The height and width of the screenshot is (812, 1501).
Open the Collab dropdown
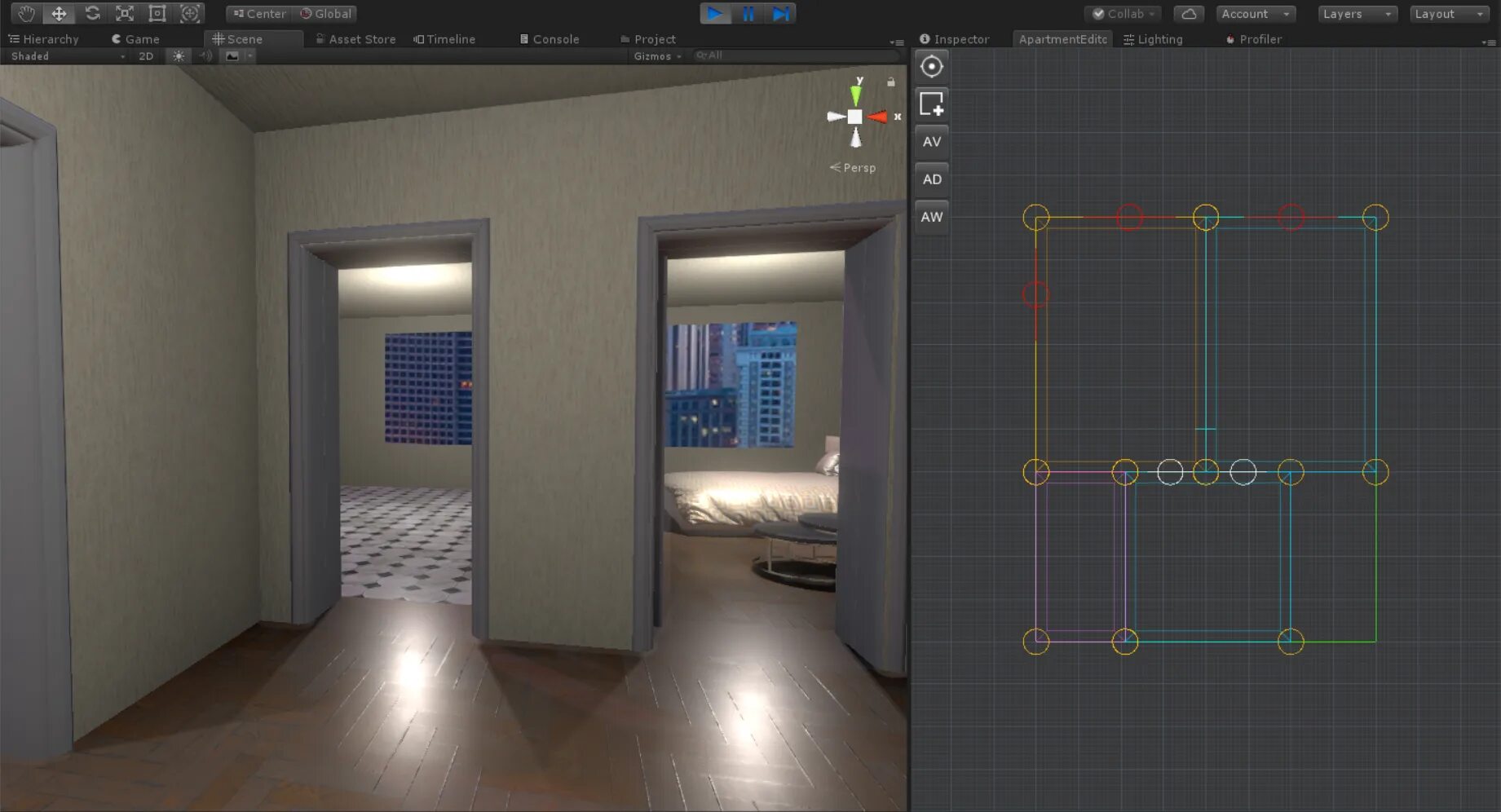tap(1124, 14)
